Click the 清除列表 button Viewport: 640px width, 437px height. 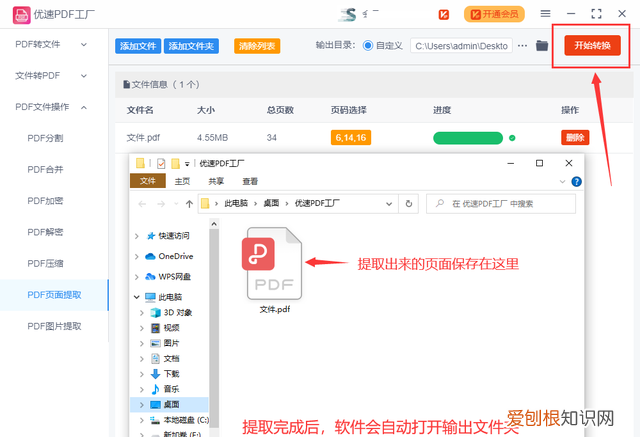tap(257, 46)
